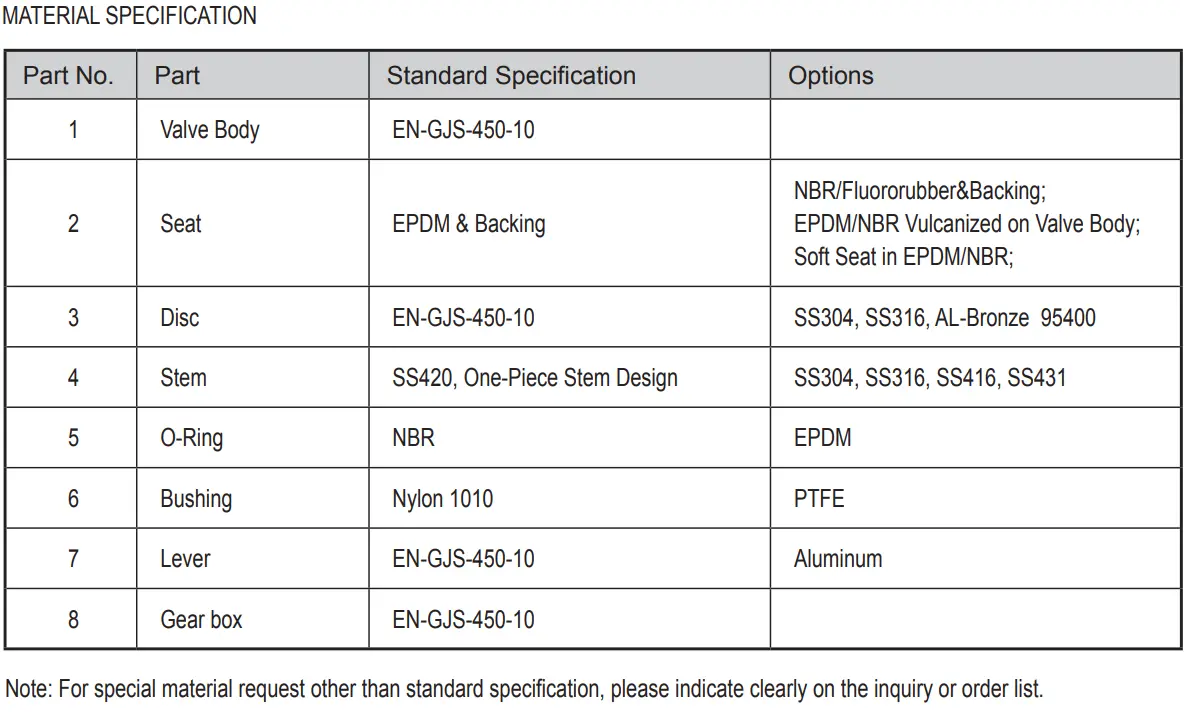Screen dimensions: 1187x712
Task: Select the "Lever" part cell
Action: [186, 558]
